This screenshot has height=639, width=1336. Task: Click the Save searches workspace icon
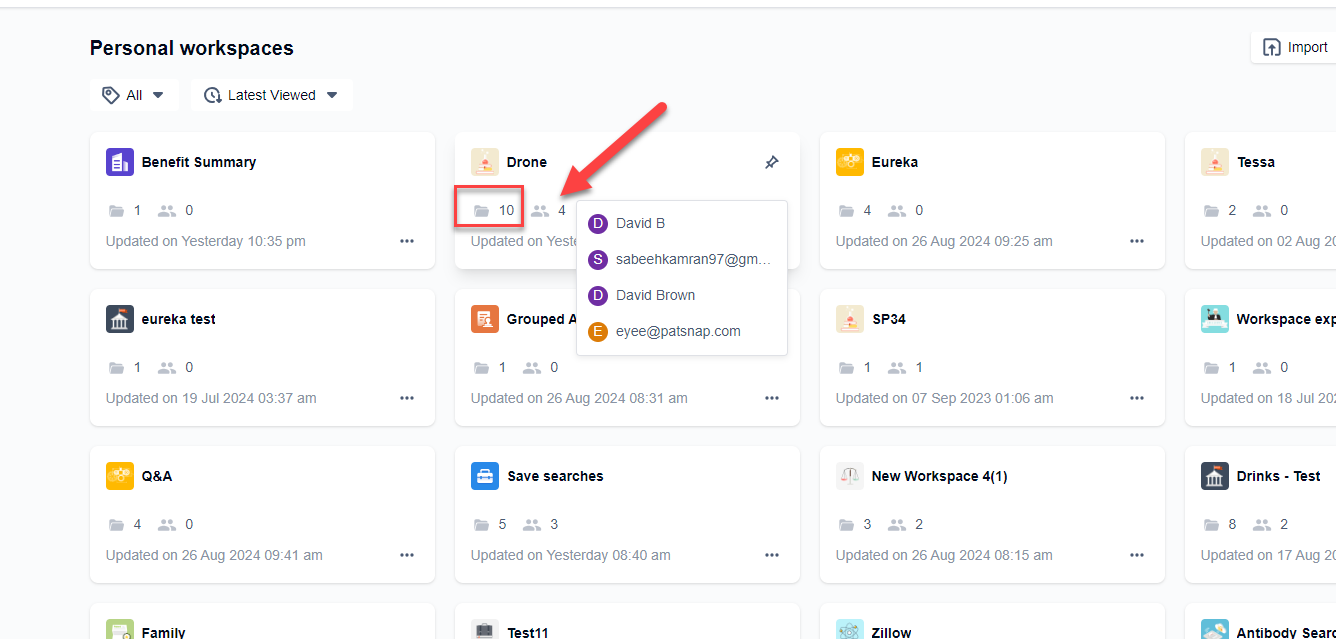pos(485,476)
